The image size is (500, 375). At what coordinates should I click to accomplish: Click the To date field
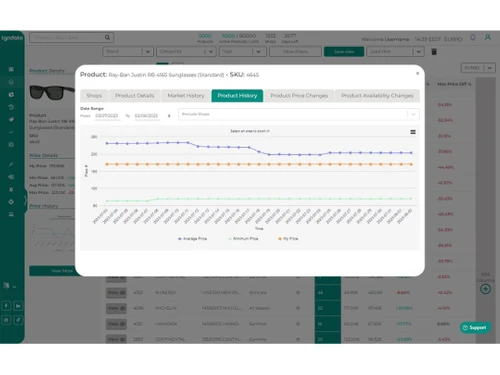(x=146, y=116)
